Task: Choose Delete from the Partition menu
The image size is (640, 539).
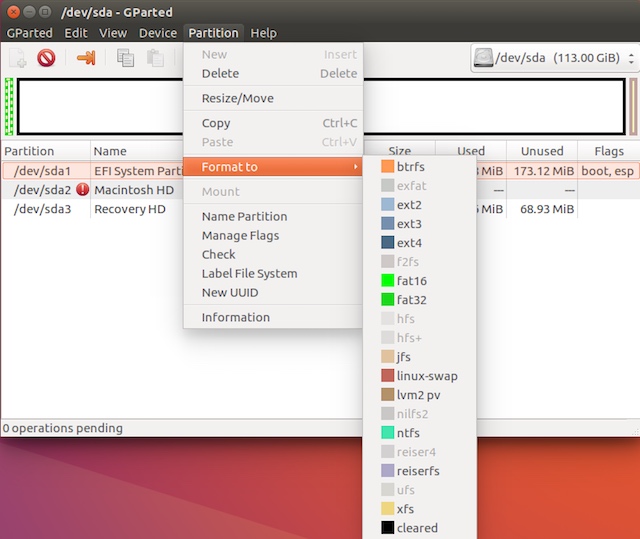Action: [273, 73]
